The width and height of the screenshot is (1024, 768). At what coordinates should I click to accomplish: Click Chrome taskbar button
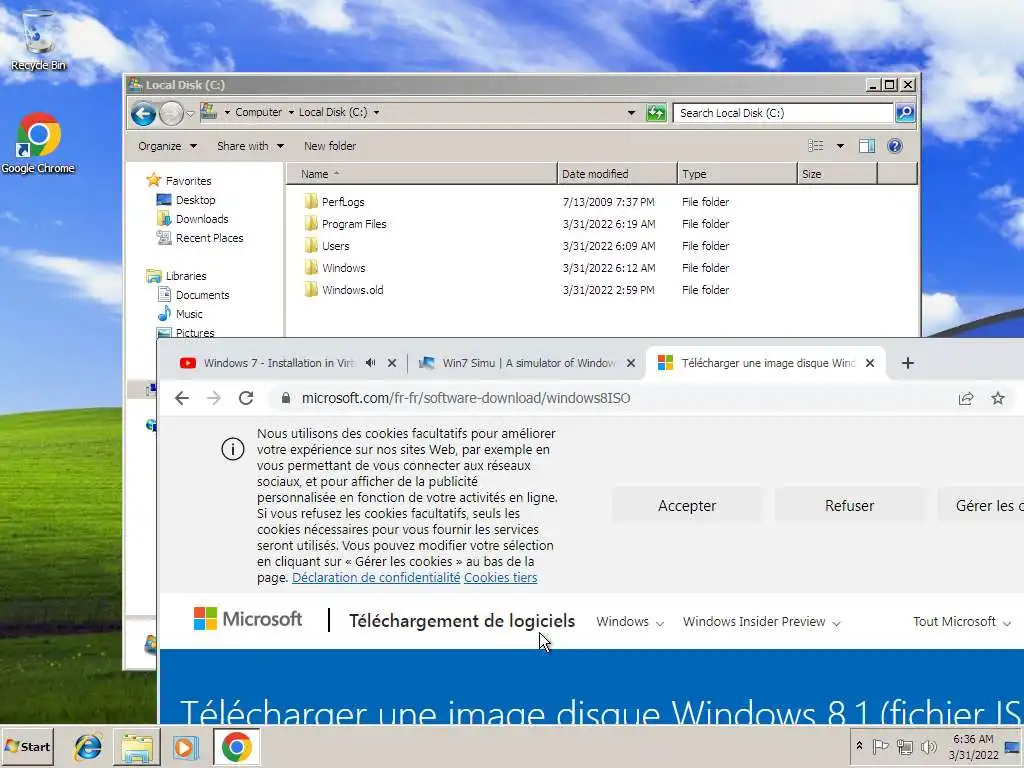pos(236,747)
